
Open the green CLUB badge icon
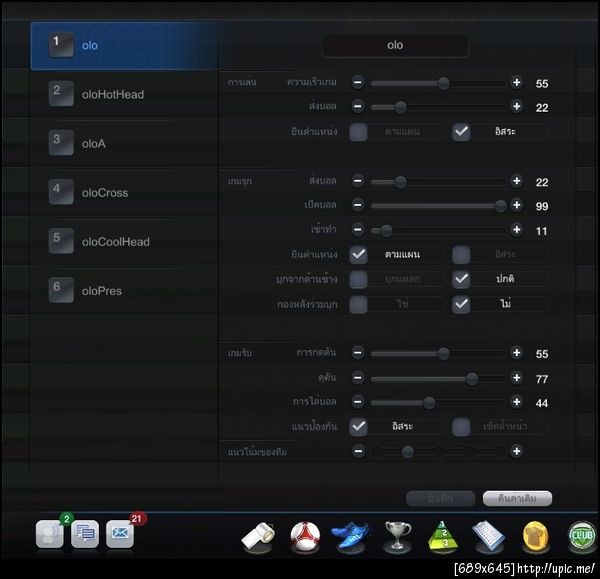pyautogui.click(x=582, y=537)
